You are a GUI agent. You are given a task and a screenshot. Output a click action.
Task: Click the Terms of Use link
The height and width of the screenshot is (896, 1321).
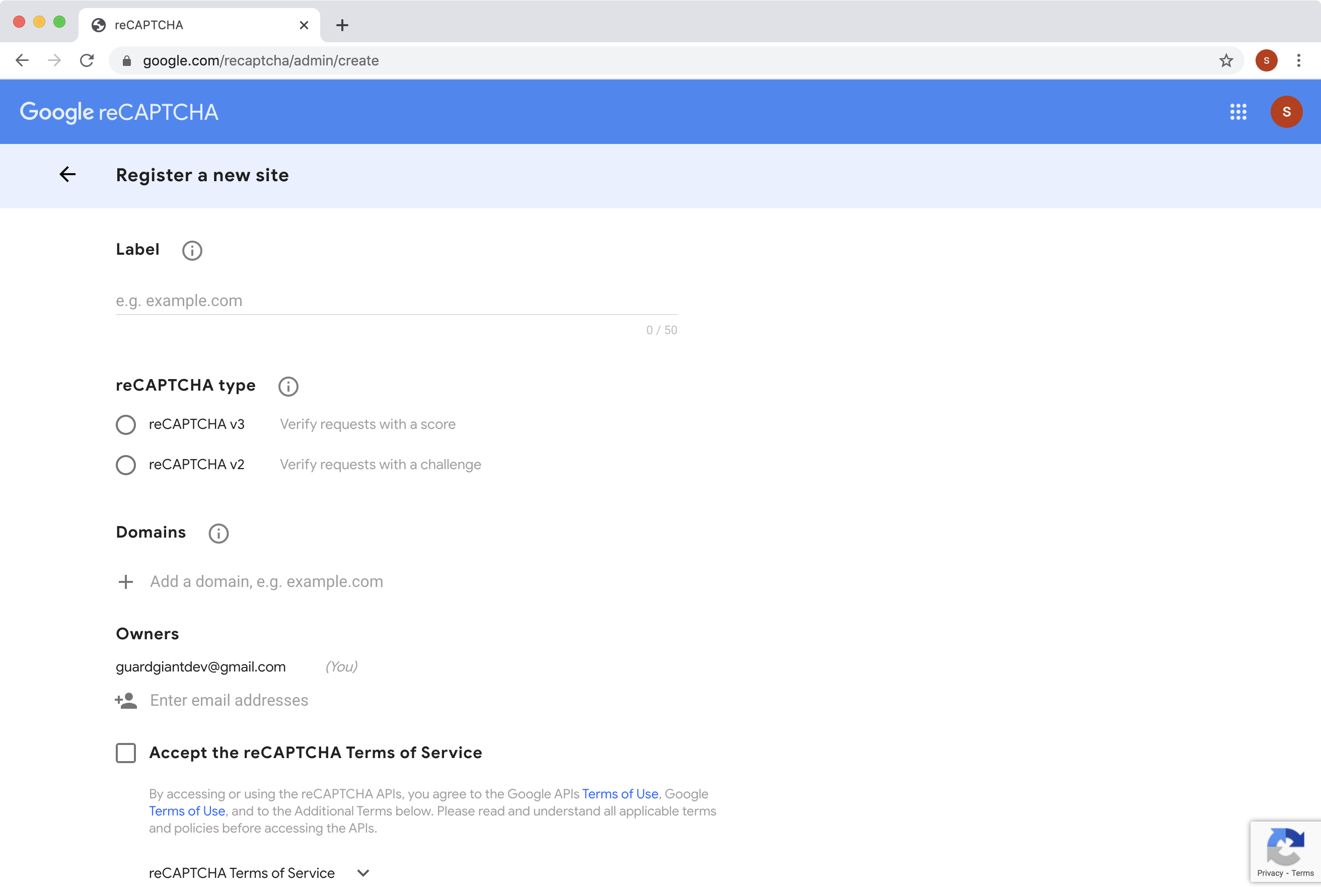(x=619, y=793)
